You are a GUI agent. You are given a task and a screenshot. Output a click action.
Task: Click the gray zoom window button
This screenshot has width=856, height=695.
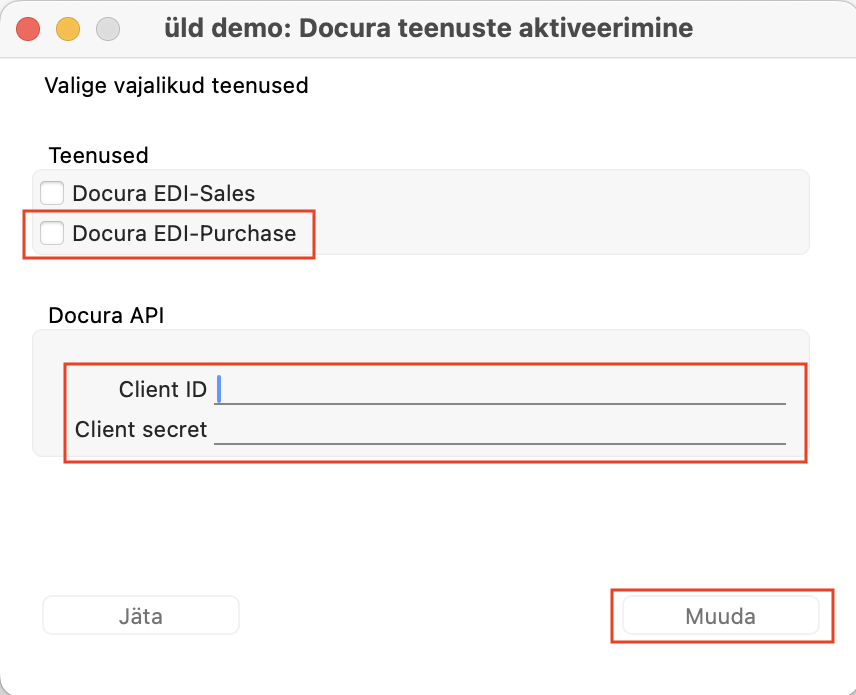pos(108,29)
